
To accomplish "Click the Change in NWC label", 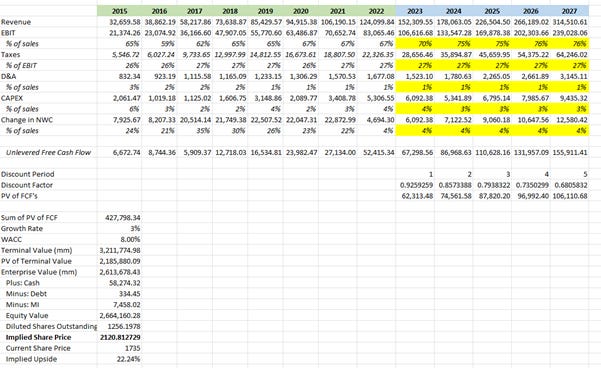I will [27, 120].
